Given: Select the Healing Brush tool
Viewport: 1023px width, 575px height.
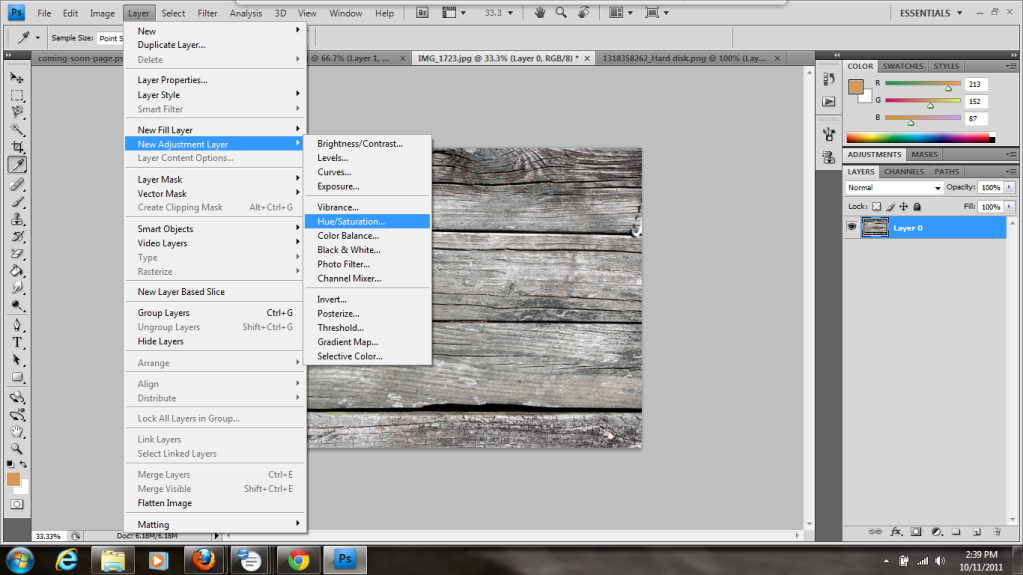Looking at the screenshot, I should (17, 185).
